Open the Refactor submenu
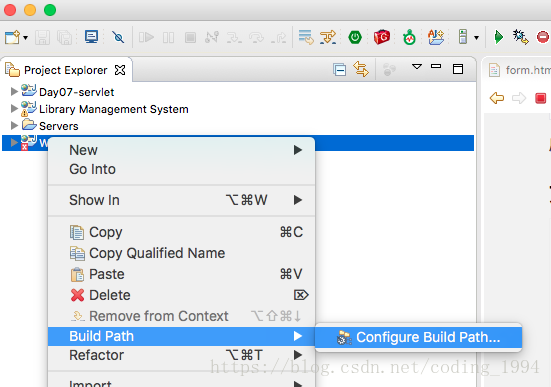Image resolution: width=551 pixels, height=387 pixels. click(x=181, y=355)
